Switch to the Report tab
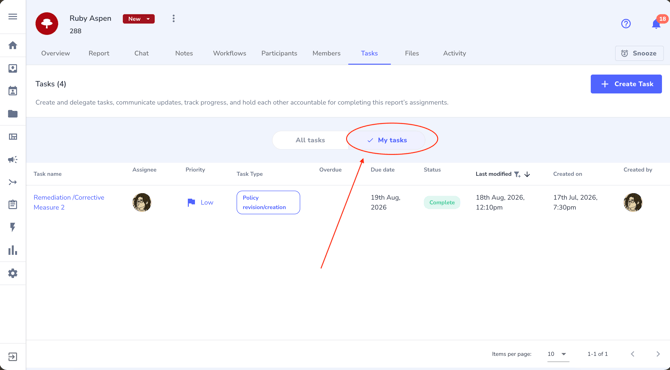Image resolution: width=670 pixels, height=370 pixels. pos(99,53)
